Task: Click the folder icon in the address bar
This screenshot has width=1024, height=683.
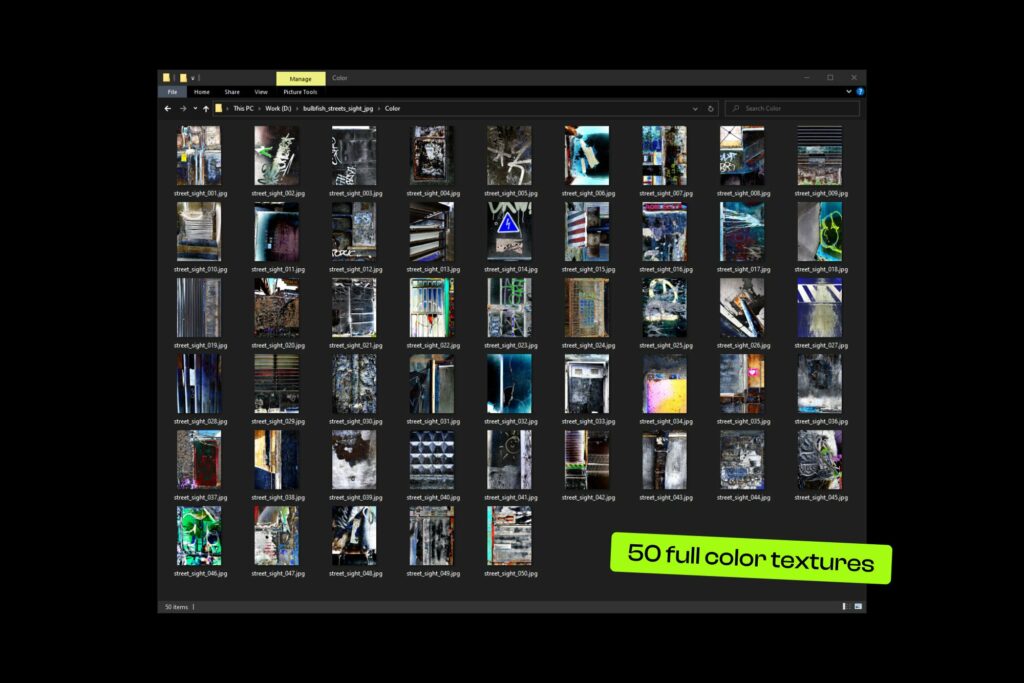Action: tap(219, 107)
